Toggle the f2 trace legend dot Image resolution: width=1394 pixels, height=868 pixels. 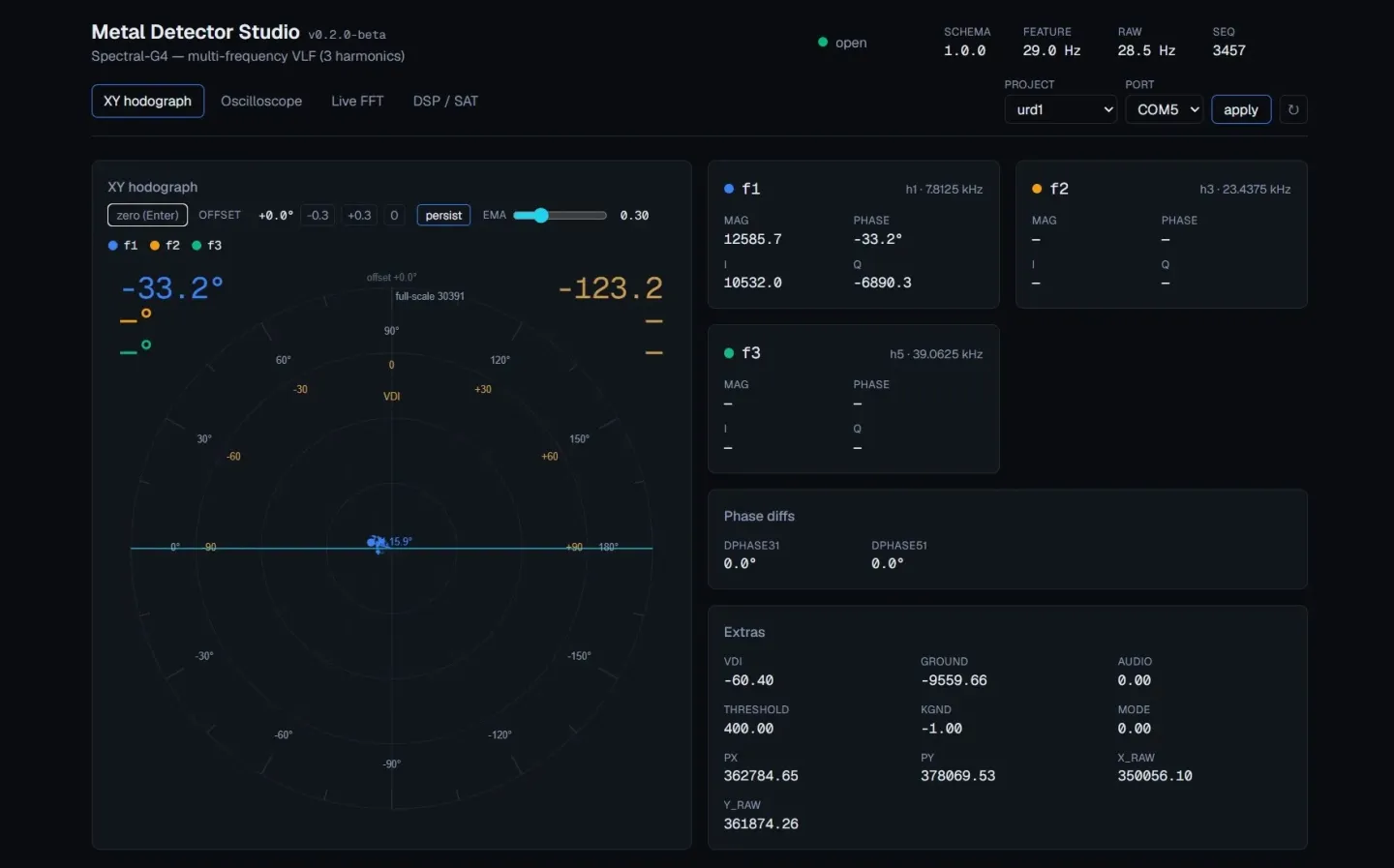(x=155, y=246)
